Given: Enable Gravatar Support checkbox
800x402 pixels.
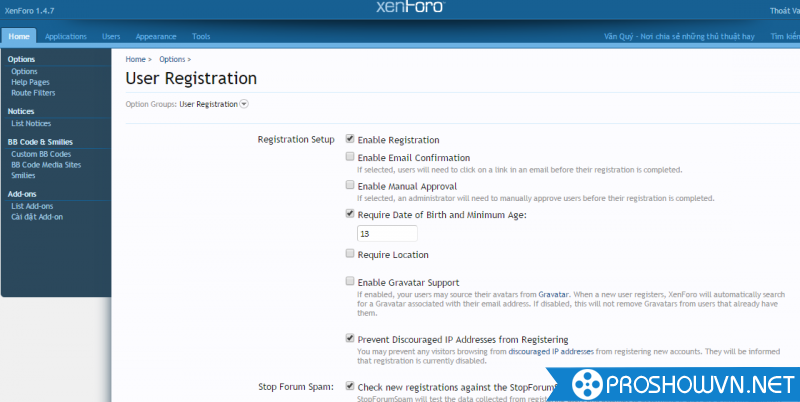Looking at the screenshot, I should click(x=349, y=283).
